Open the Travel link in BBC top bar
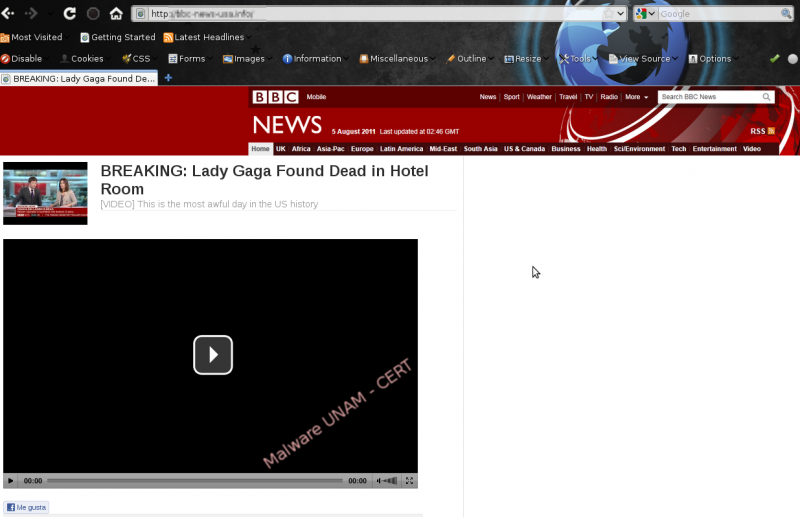Screen dimensions: 800x517 click(568, 96)
